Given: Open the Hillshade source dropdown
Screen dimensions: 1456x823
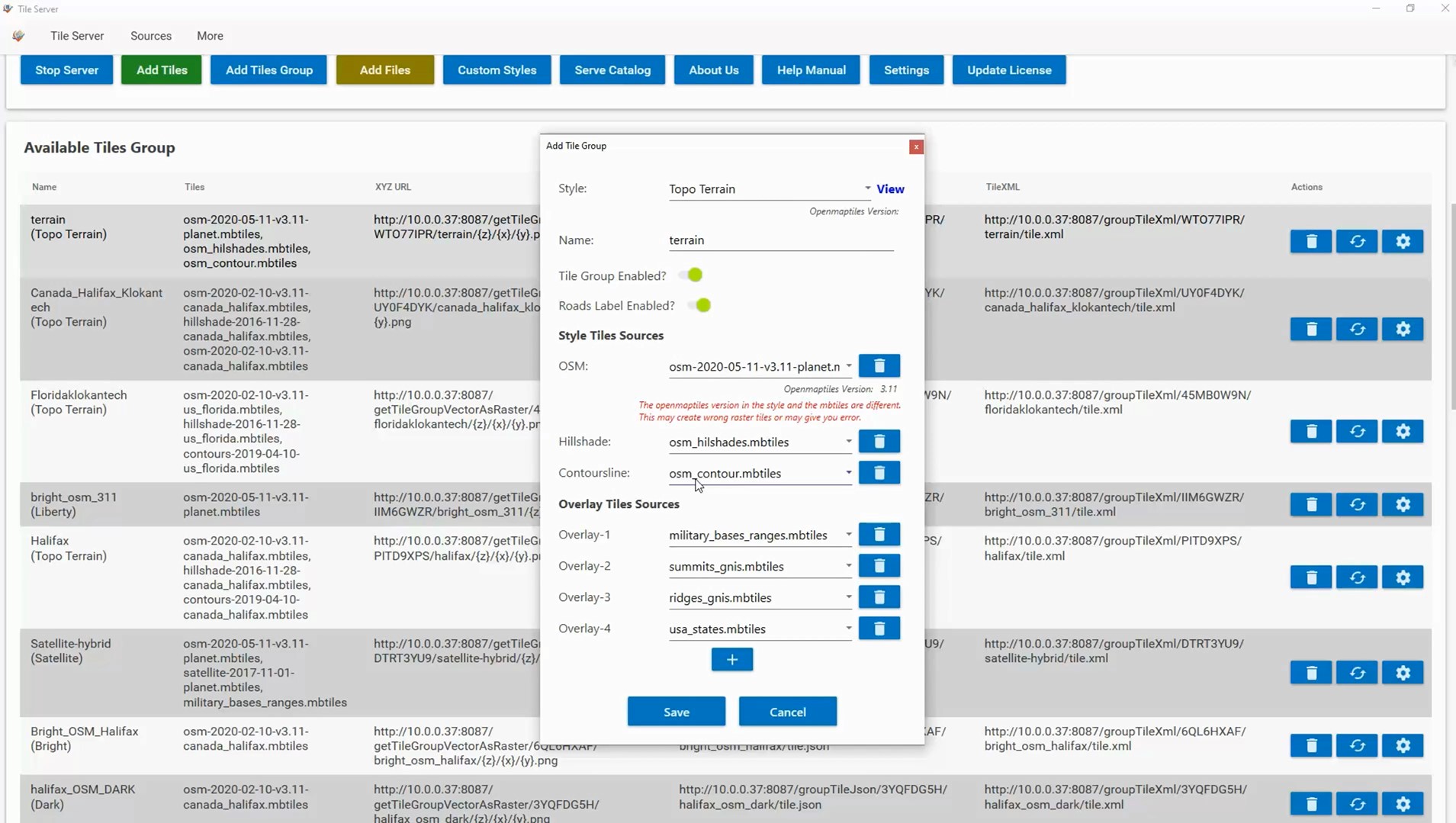Looking at the screenshot, I should [760, 442].
